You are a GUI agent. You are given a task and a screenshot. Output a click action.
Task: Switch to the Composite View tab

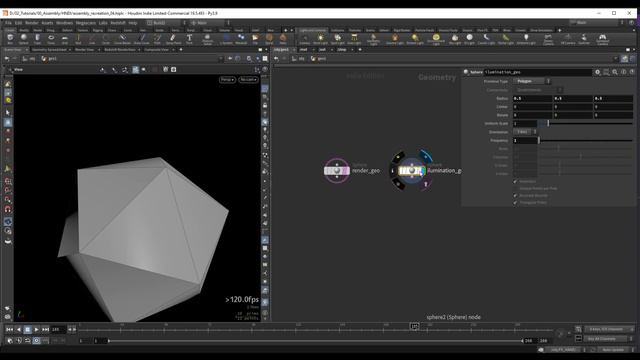[156, 50]
